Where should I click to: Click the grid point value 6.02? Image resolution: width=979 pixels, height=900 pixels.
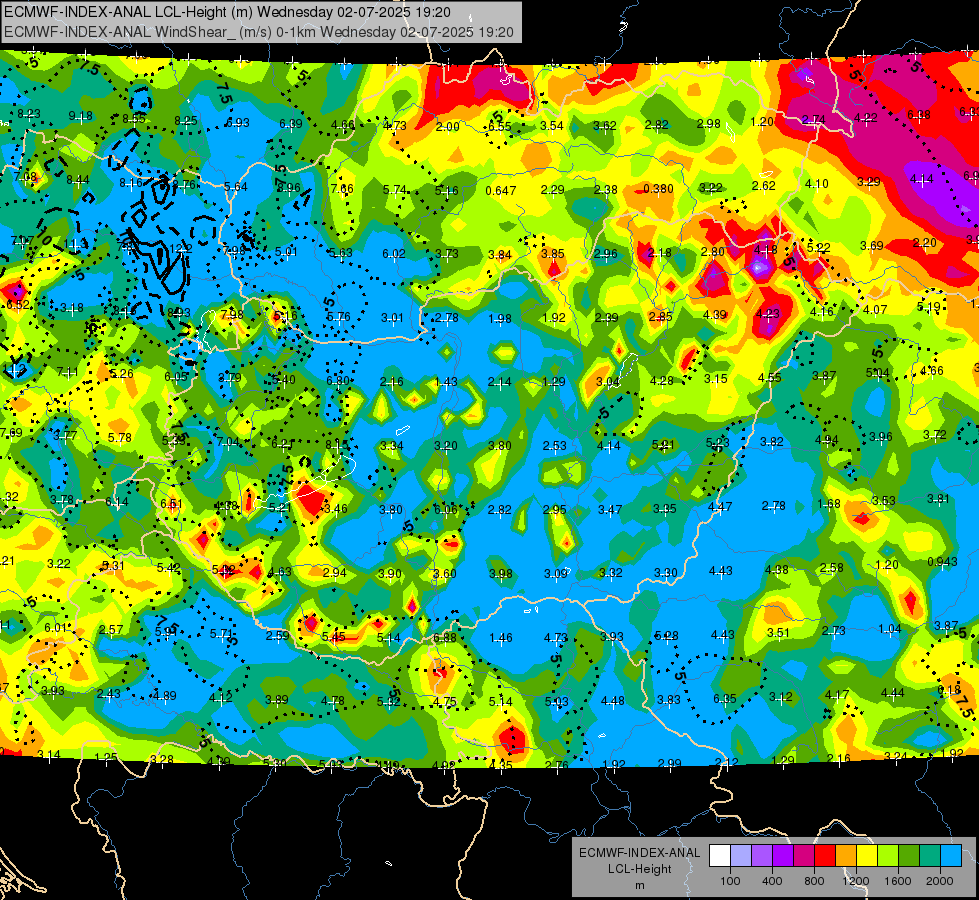[394, 254]
